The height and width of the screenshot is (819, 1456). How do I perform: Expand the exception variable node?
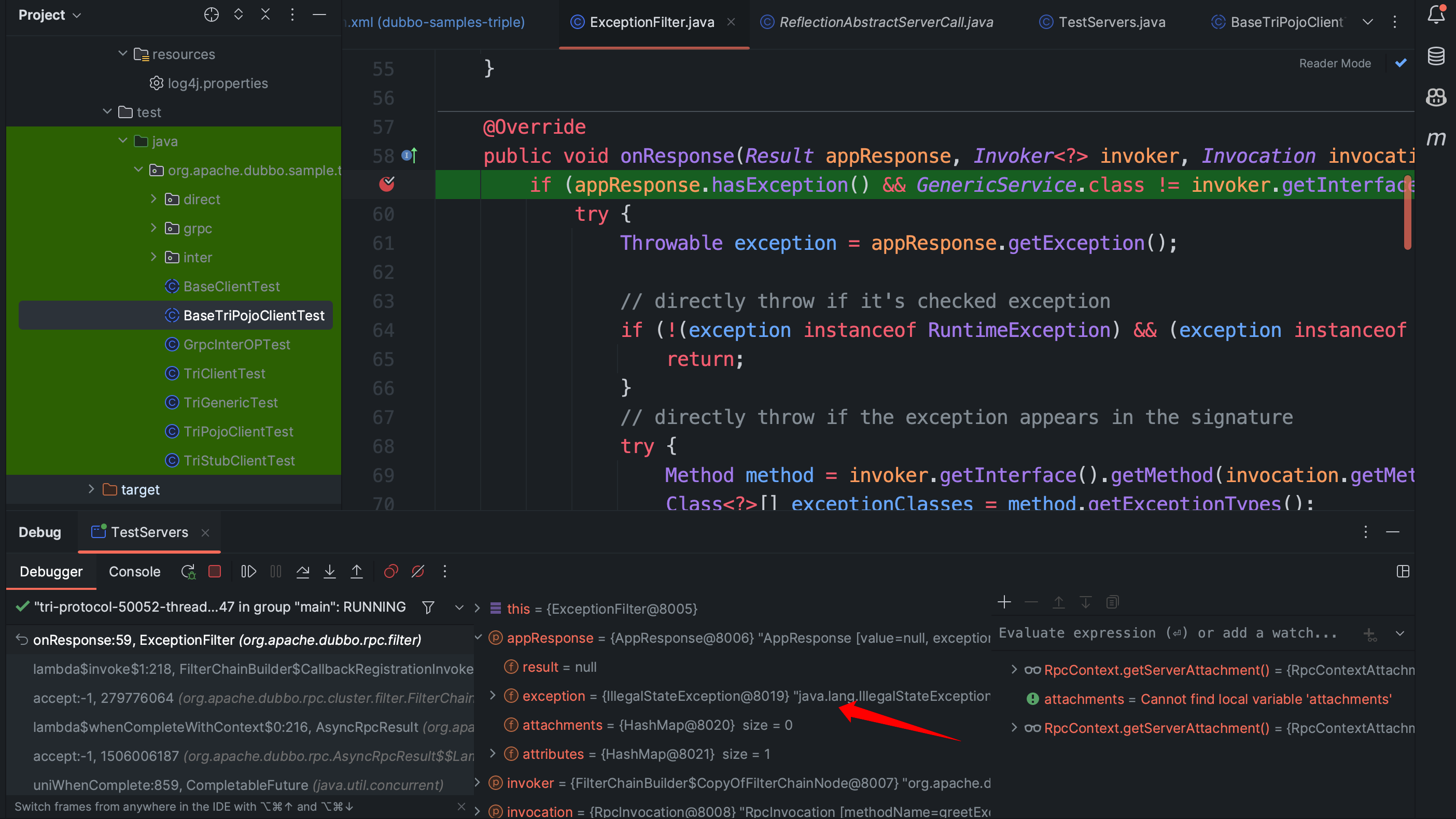[492, 695]
